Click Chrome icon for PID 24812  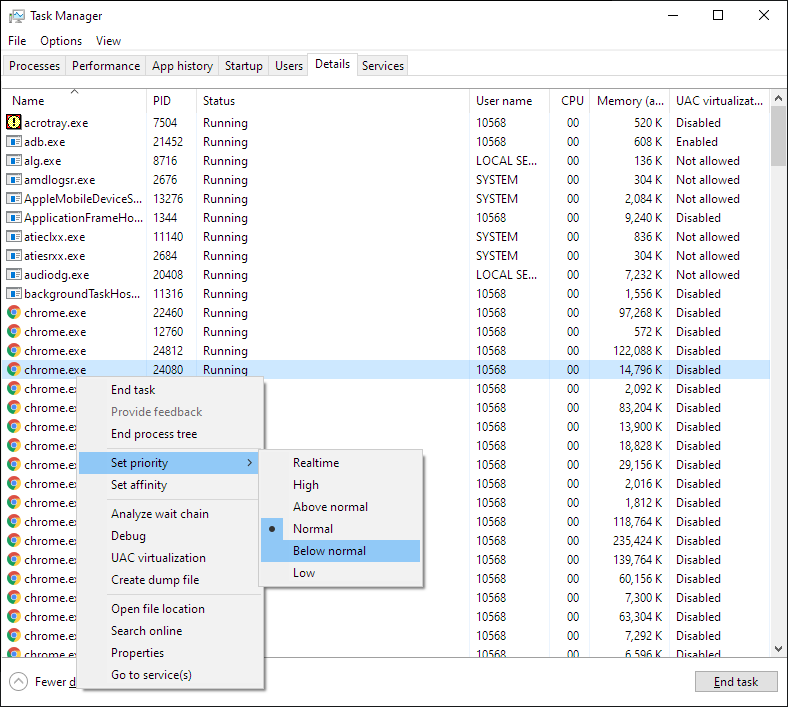pyautogui.click(x=14, y=350)
